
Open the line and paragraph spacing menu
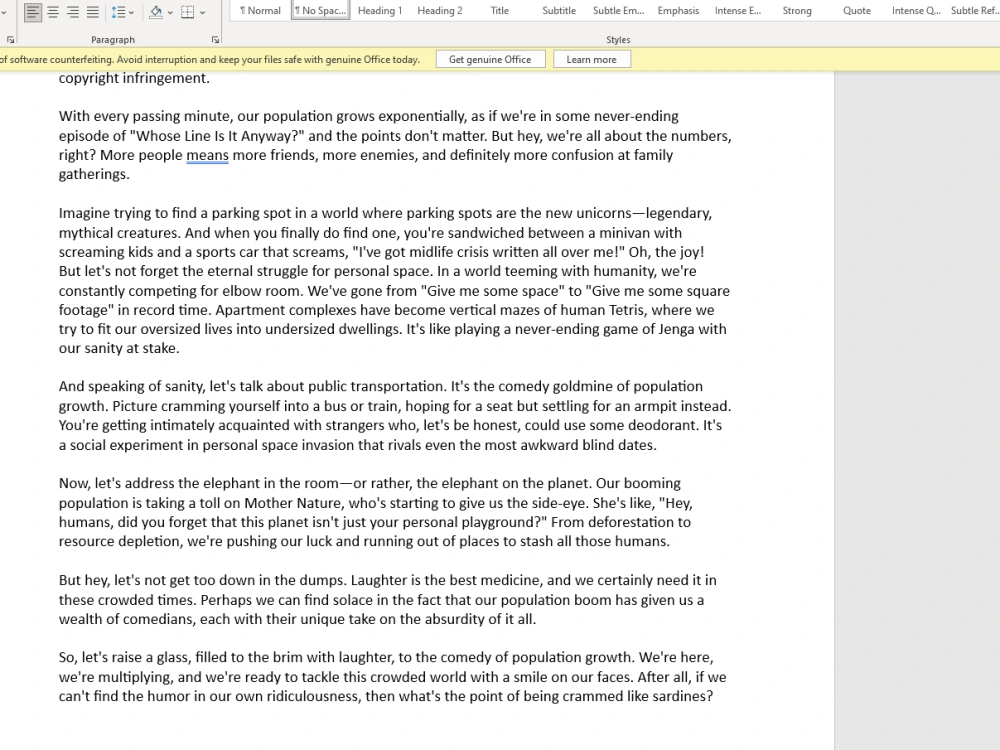tap(122, 11)
